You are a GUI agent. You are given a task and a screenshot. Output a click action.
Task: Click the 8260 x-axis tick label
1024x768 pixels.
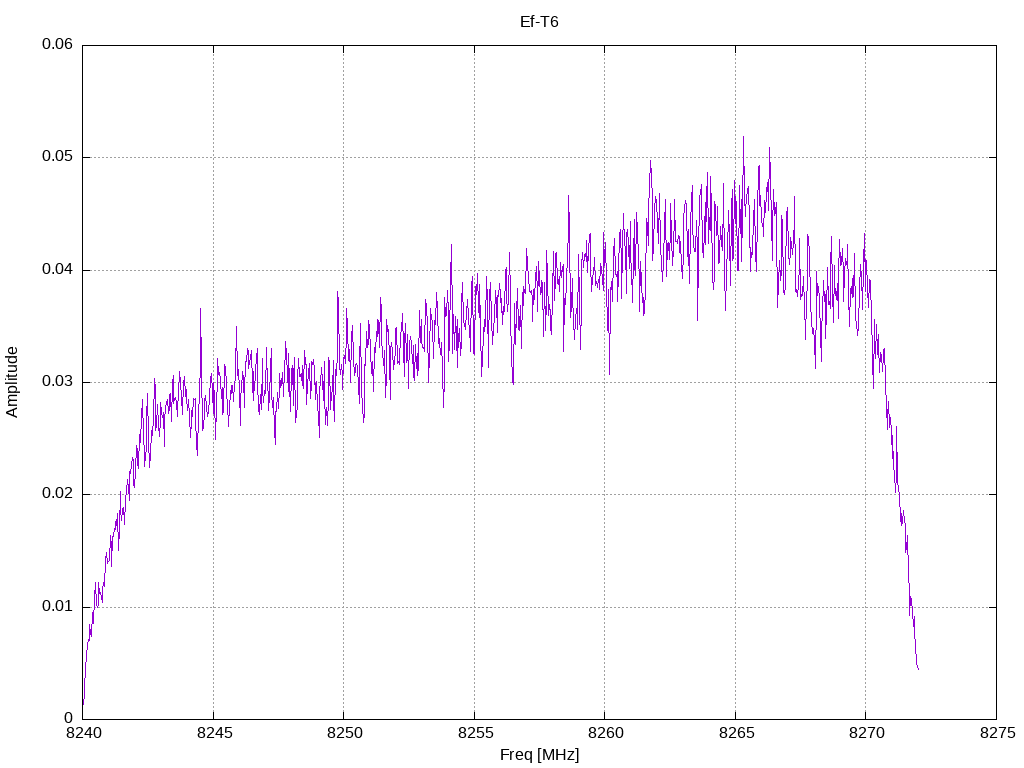pyautogui.click(x=606, y=733)
